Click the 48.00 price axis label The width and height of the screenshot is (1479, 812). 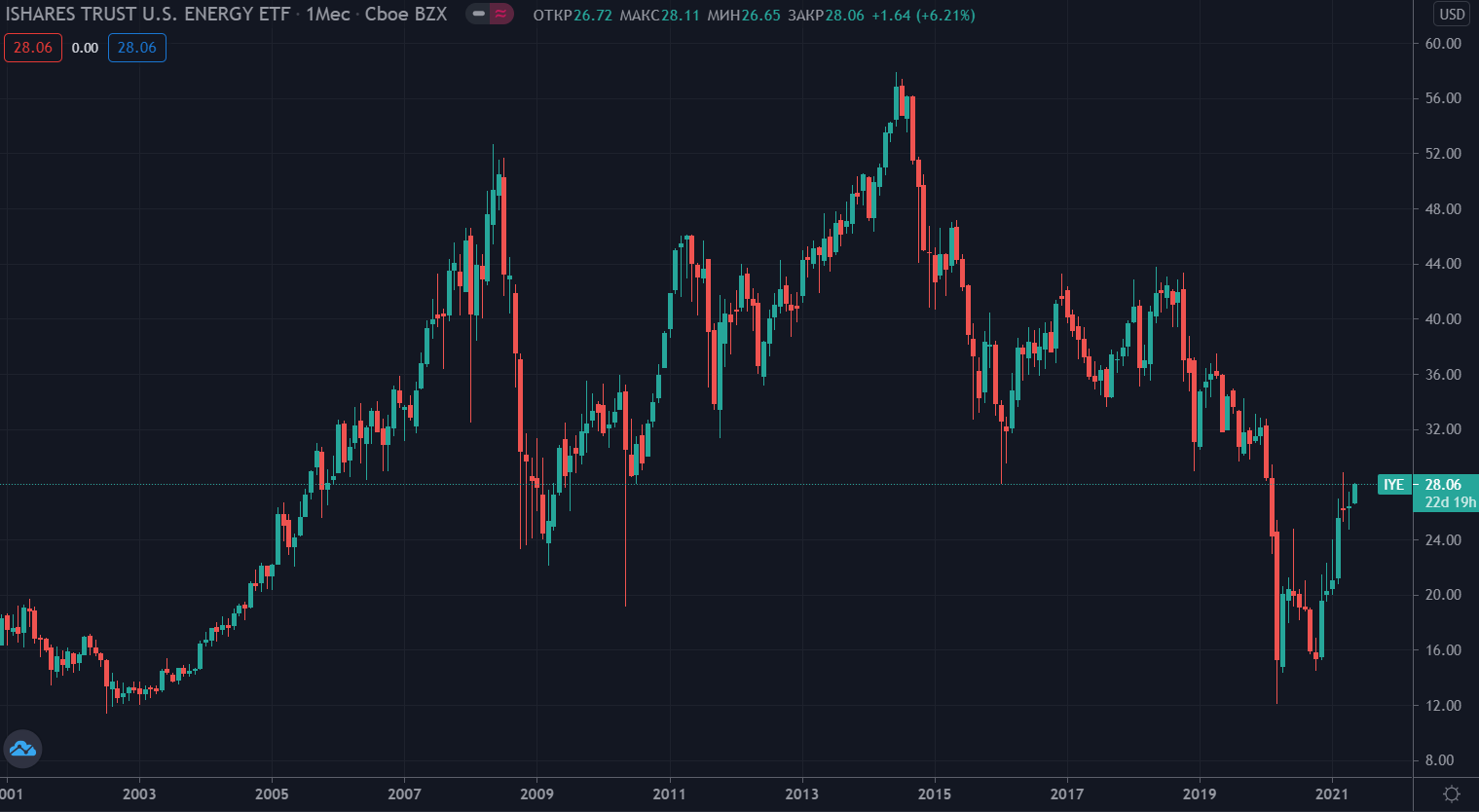click(x=1443, y=209)
